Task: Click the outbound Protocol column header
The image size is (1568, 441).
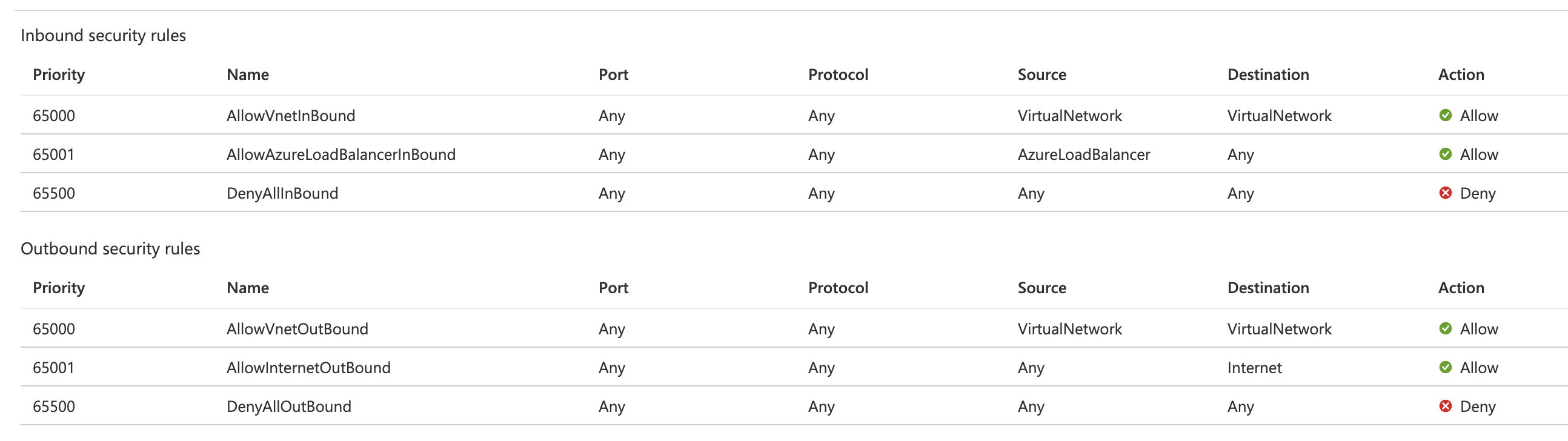Action: click(837, 288)
